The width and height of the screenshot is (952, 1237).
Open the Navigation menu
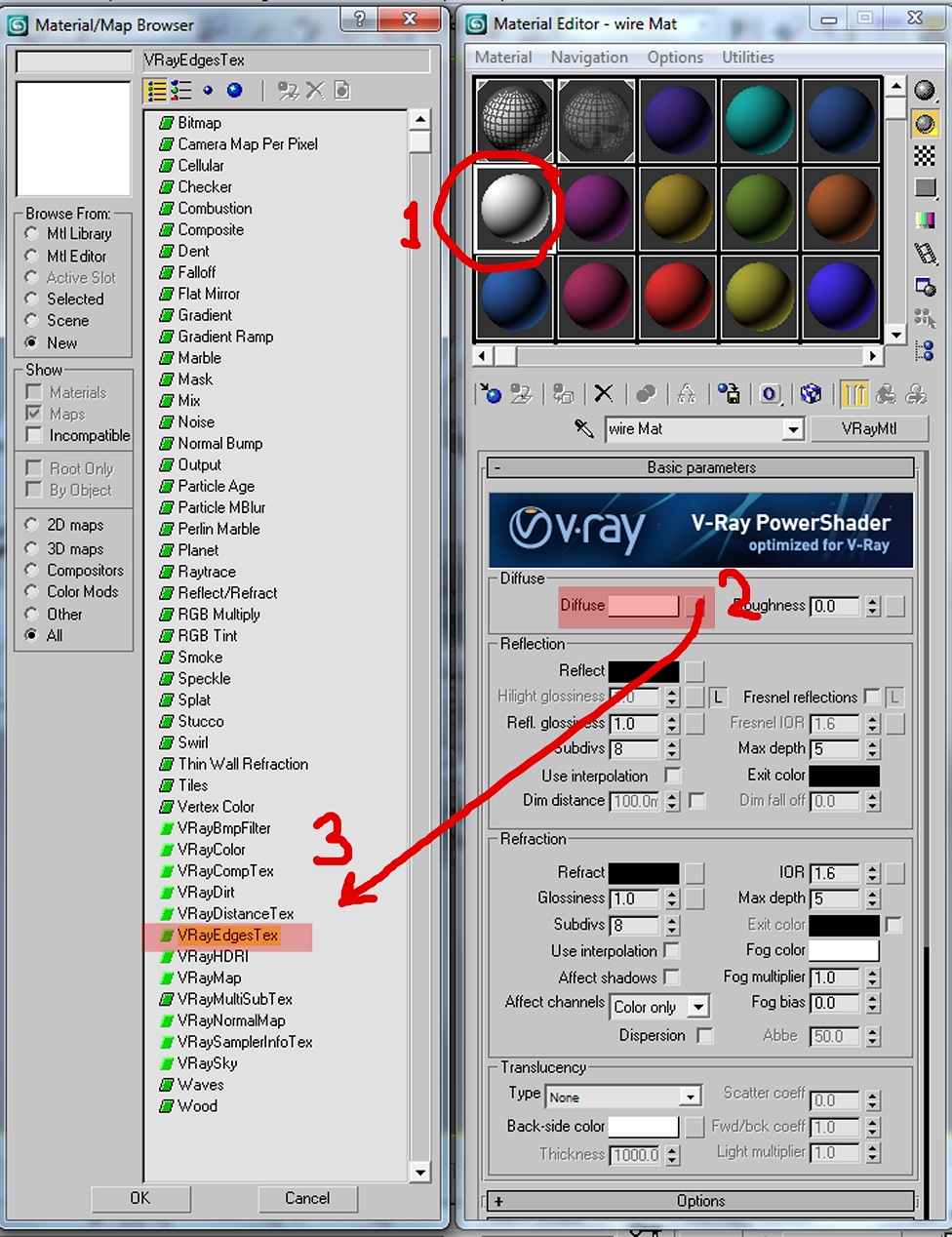(x=589, y=57)
